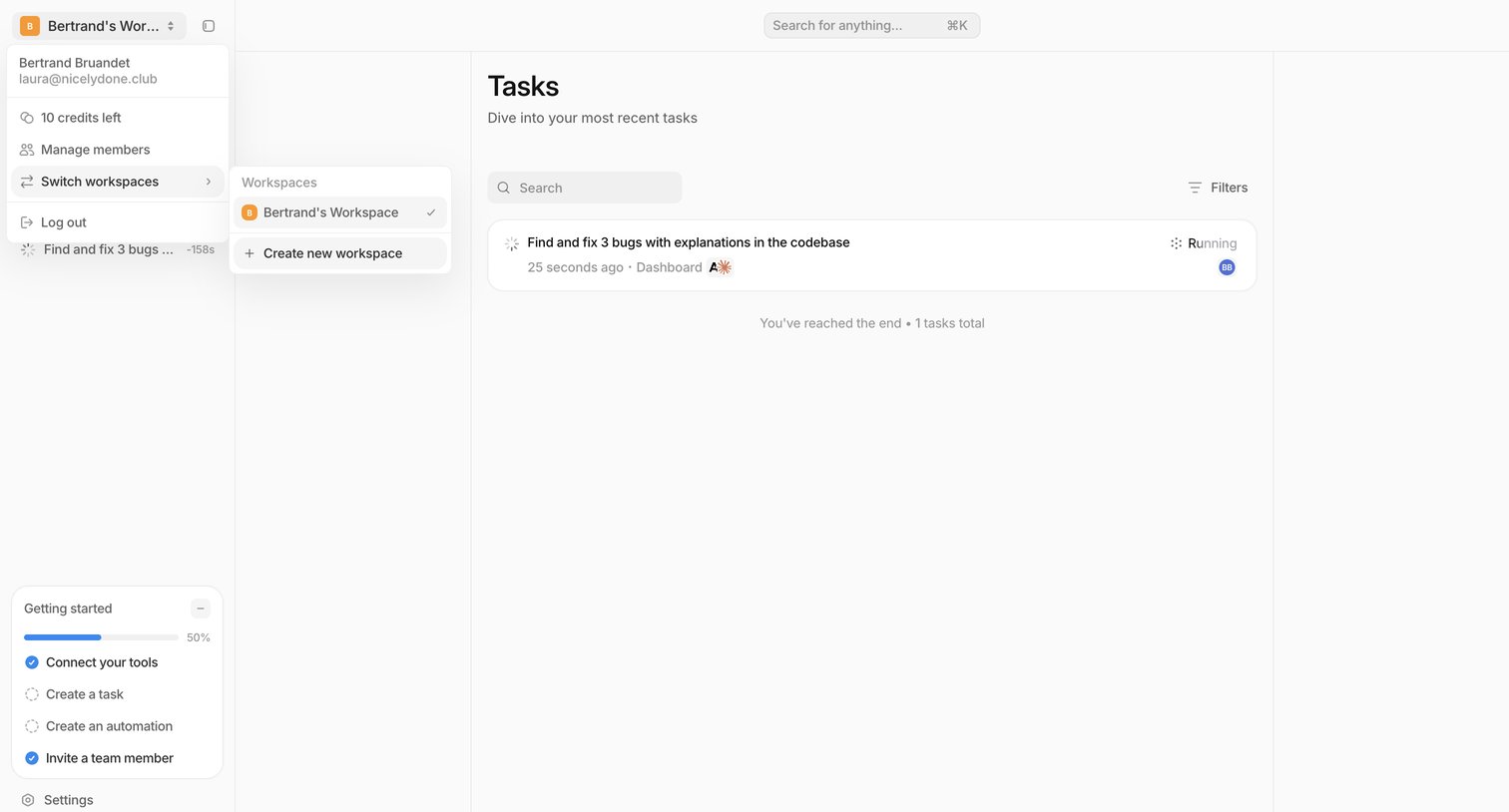This screenshot has width=1509, height=812.
Task: Click the Getting started progress bar
Action: tap(101, 637)
